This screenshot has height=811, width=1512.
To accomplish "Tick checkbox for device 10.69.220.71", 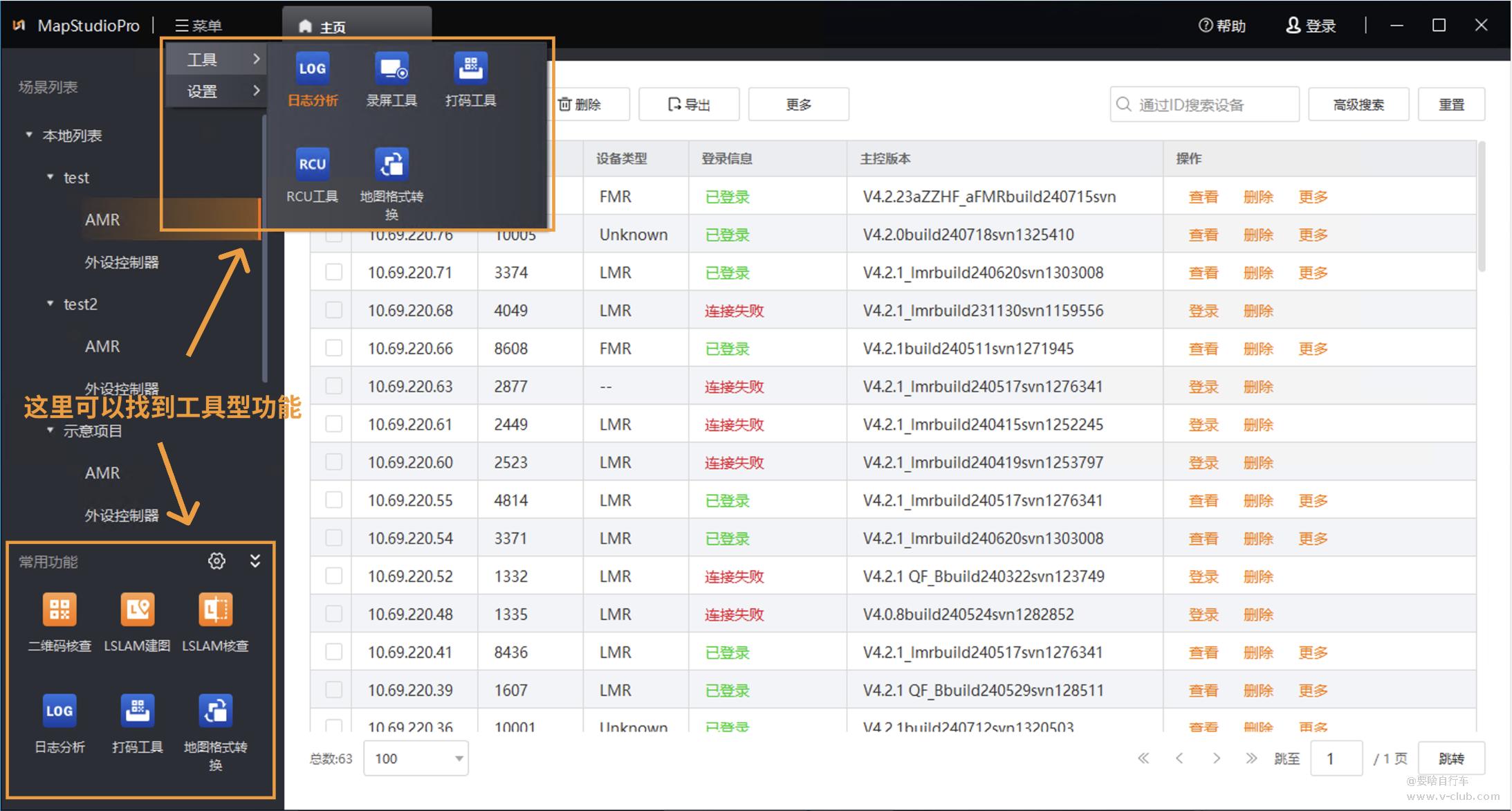I will [x=333, y=272].
